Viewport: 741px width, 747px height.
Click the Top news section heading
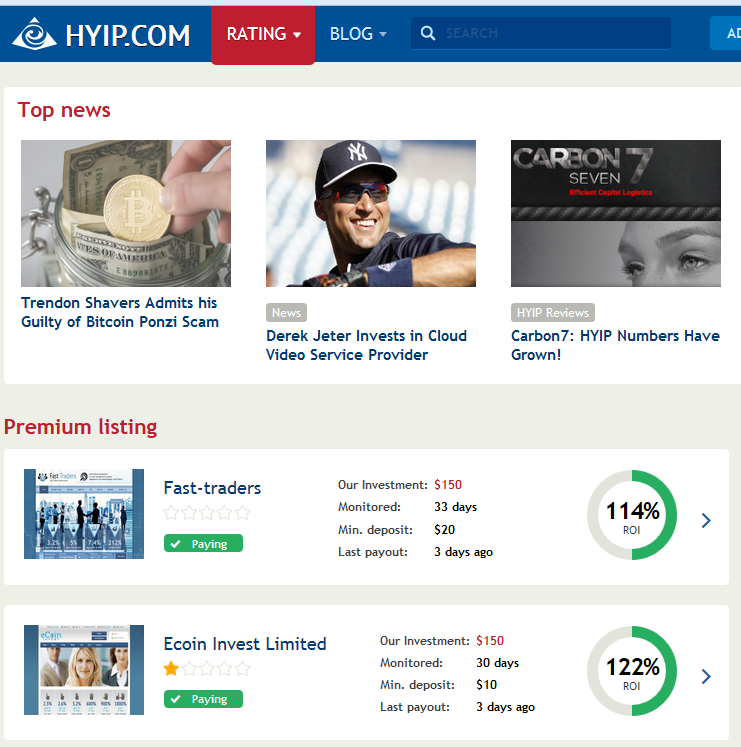pyautogui.click(x=64, y=111)
